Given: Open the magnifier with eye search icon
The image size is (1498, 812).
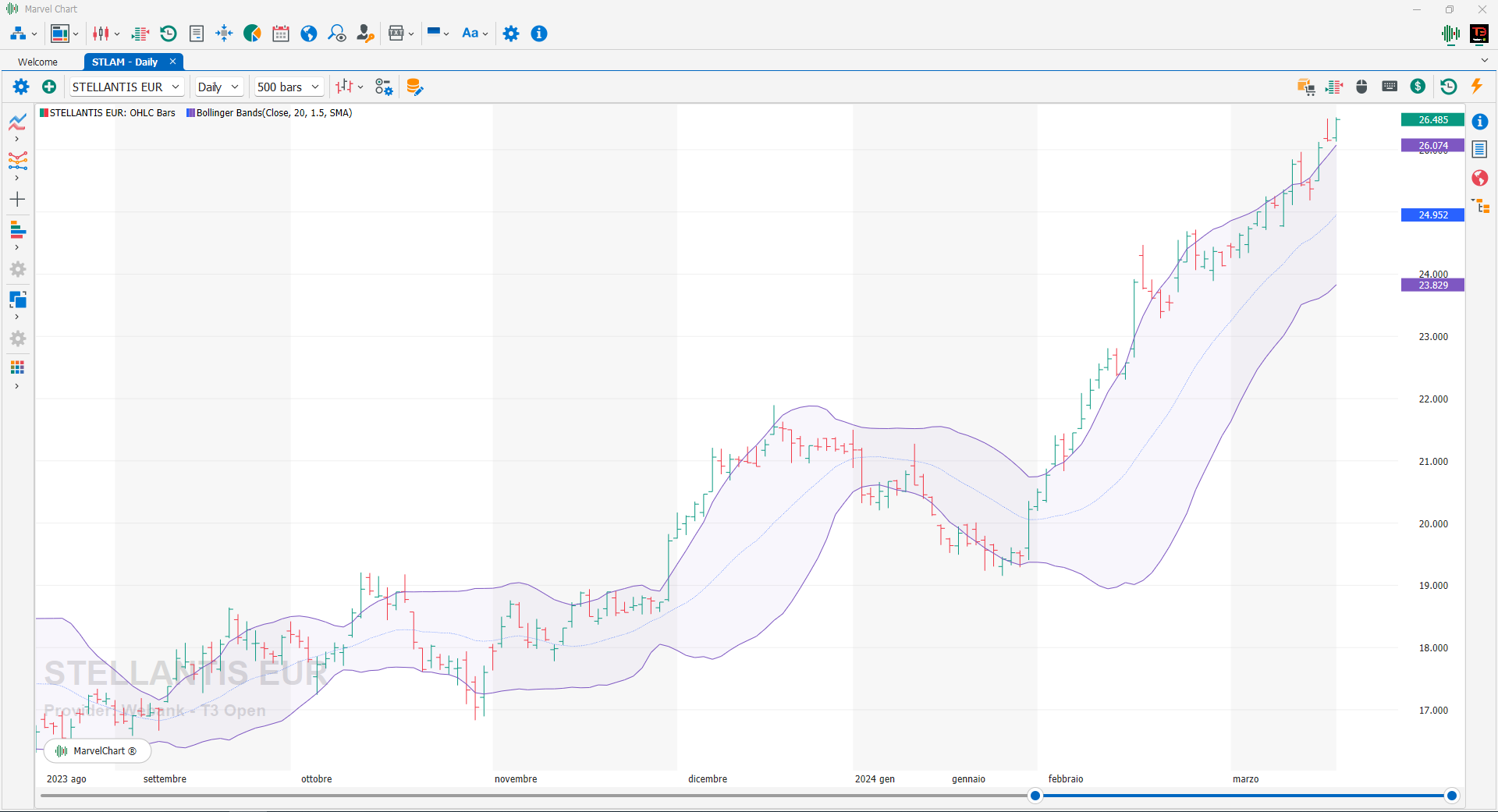Looking at the screenshot, I should 337,34.
